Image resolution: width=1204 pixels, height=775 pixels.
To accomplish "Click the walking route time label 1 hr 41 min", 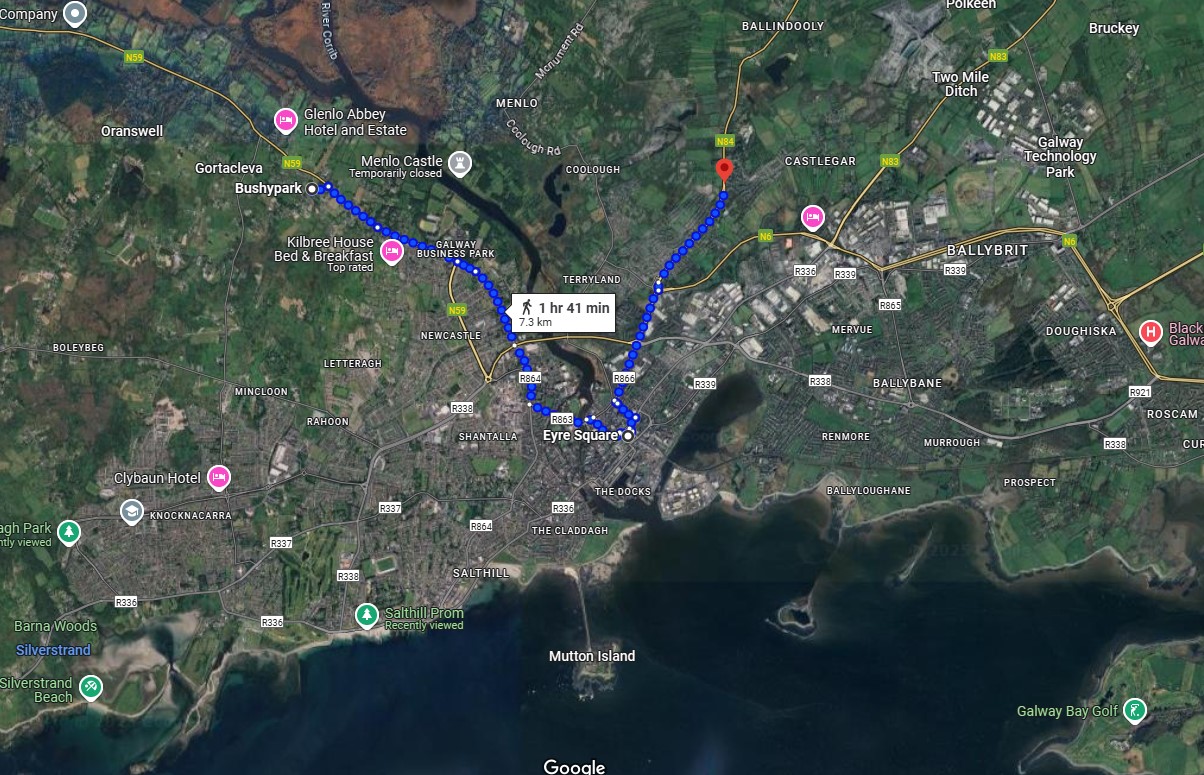I will (574, 308).
